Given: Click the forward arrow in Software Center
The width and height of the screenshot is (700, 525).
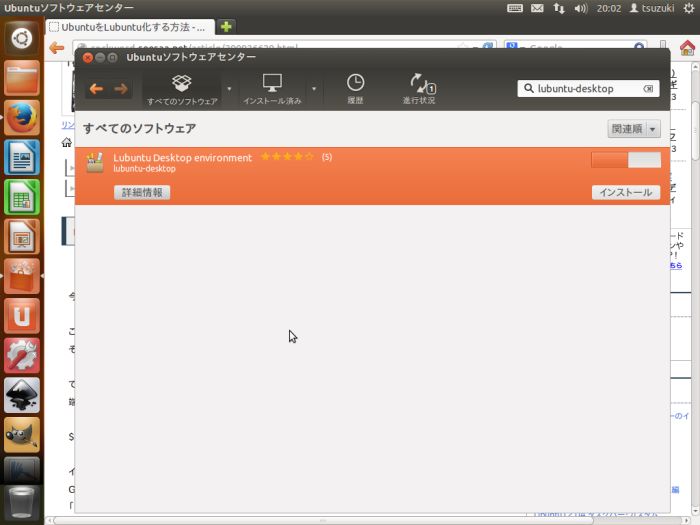Looking at the screenshot, I should coord(121,89).
